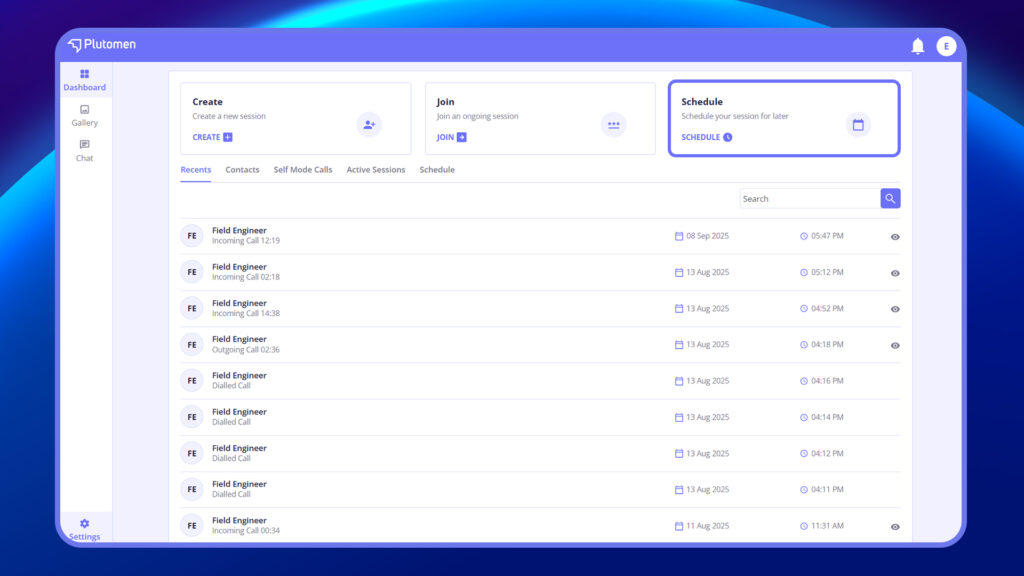View details of Incoming Call 12:19

895,237
